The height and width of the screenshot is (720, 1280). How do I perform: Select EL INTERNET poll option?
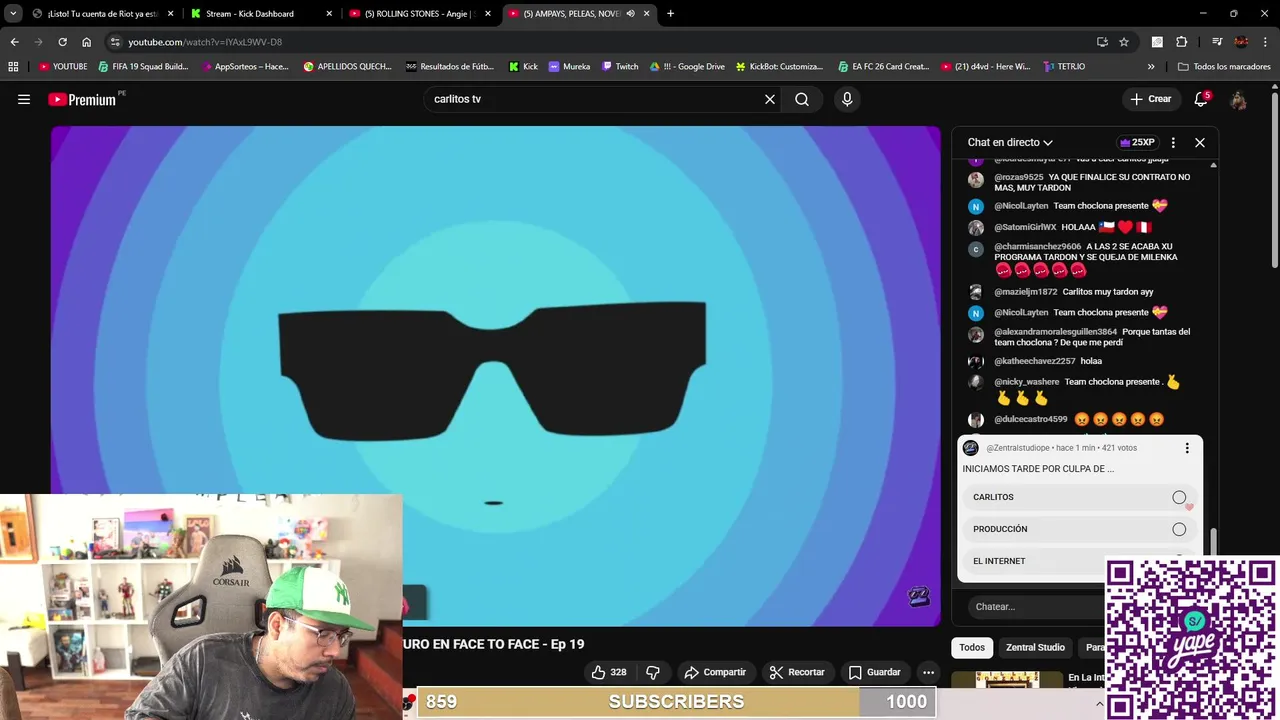(1079, 561)
